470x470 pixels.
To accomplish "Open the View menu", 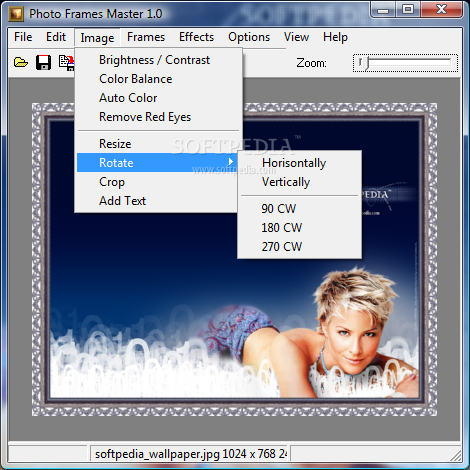I will [x=296, y=37].
